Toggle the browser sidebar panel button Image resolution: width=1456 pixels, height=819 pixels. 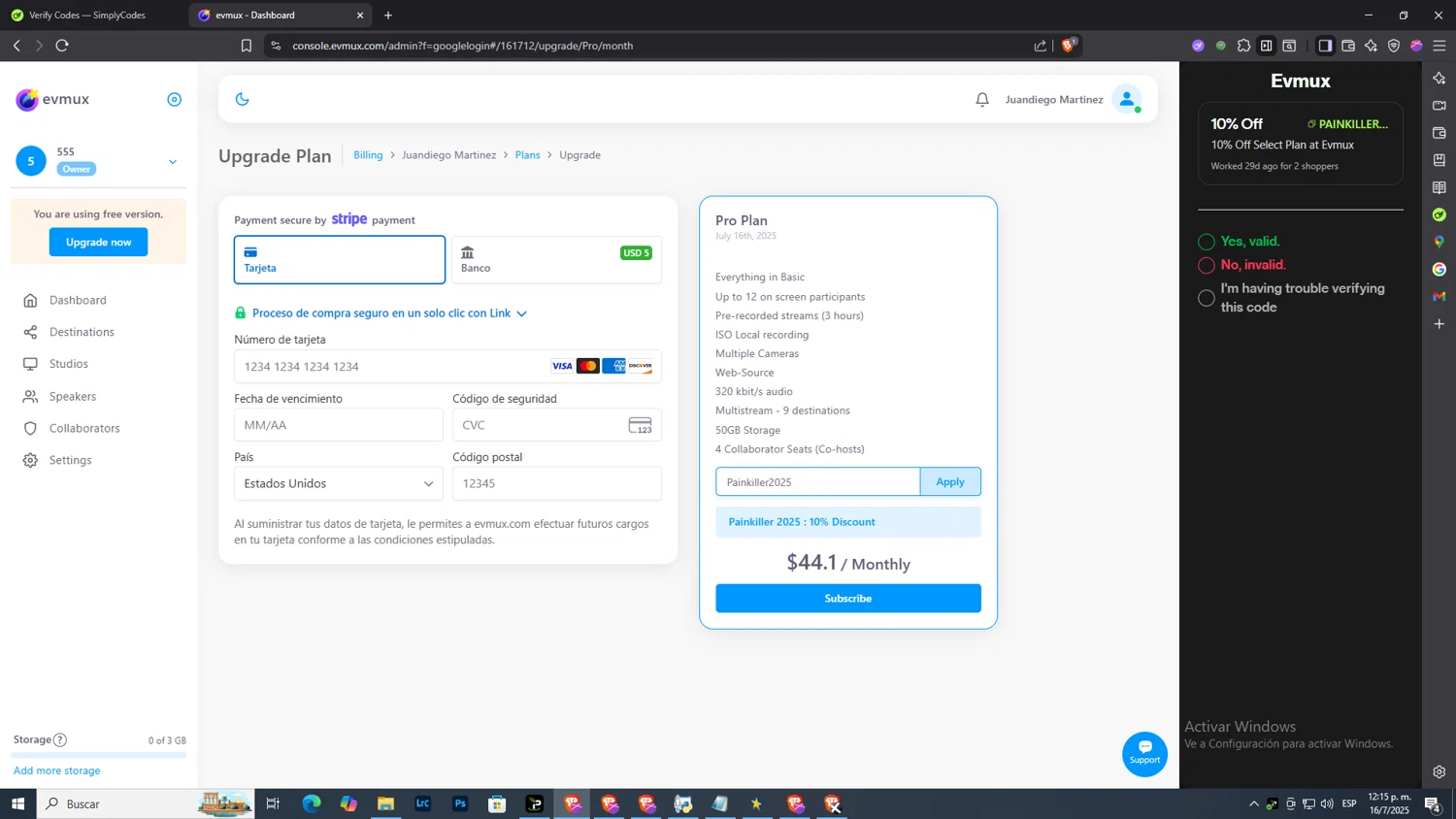click(1325, 46)
